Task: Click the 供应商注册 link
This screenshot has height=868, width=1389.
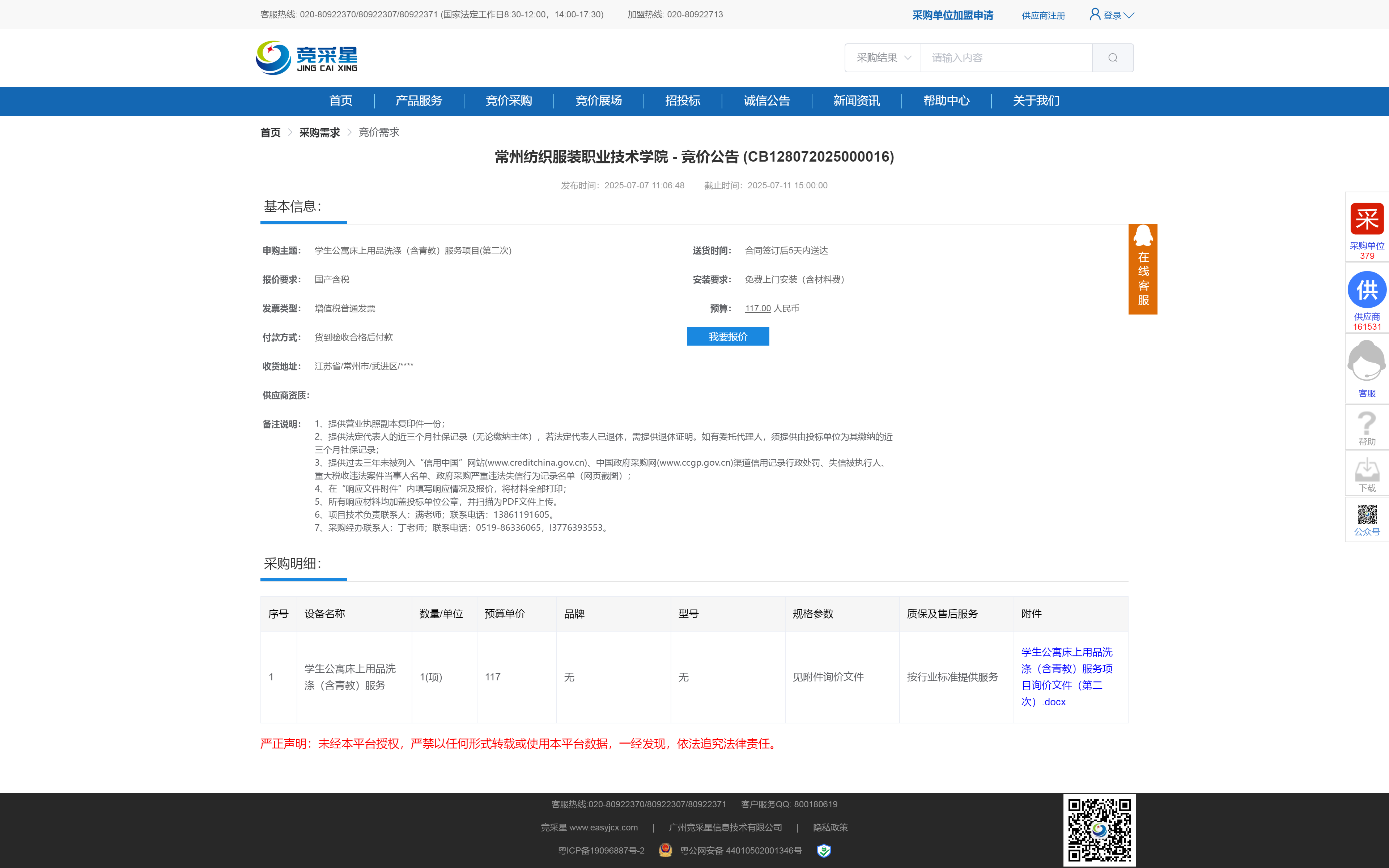Action: (x=1043, y=16)
